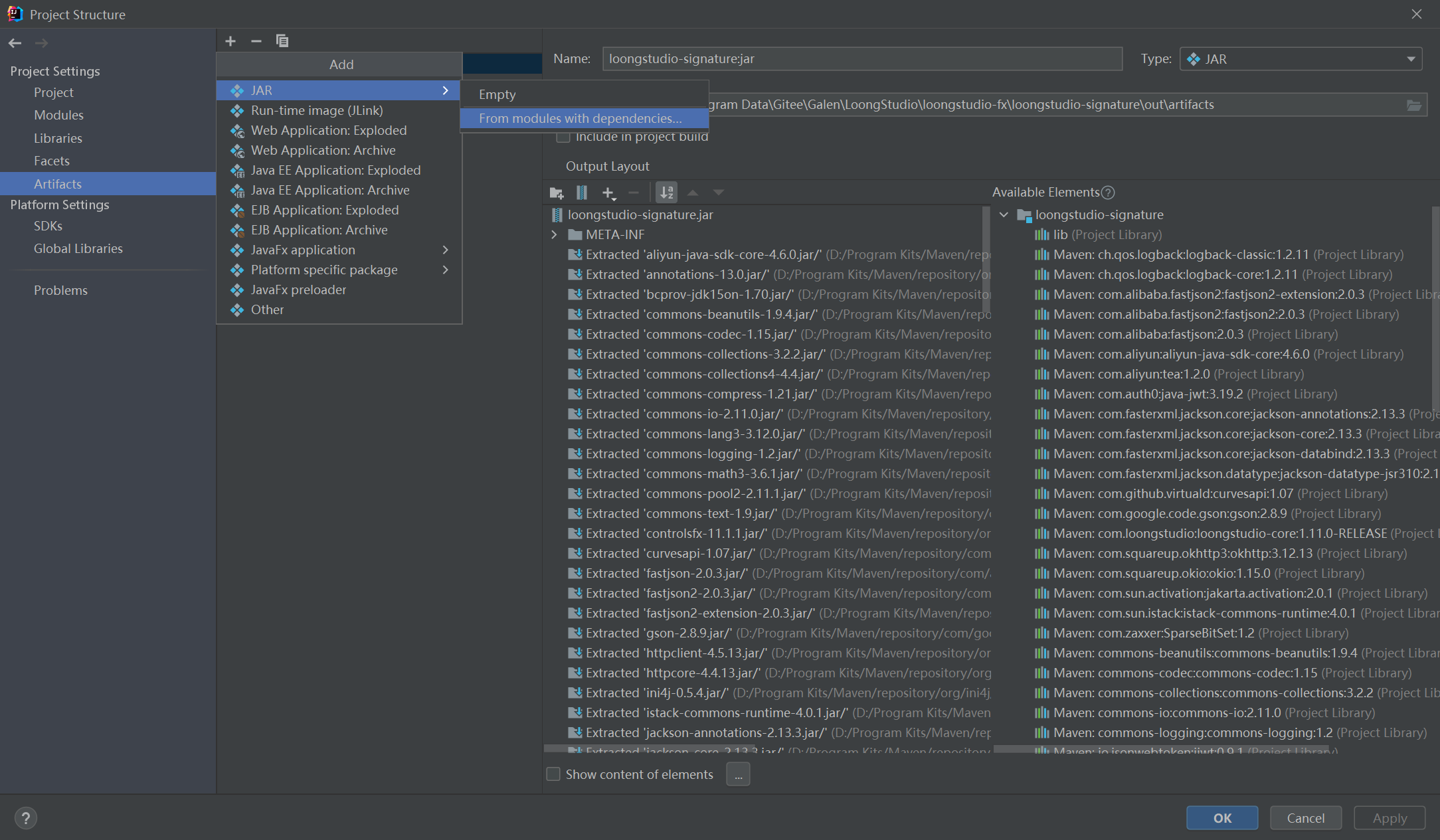
Task: Click the help question mark button
Action: point(26,818)
